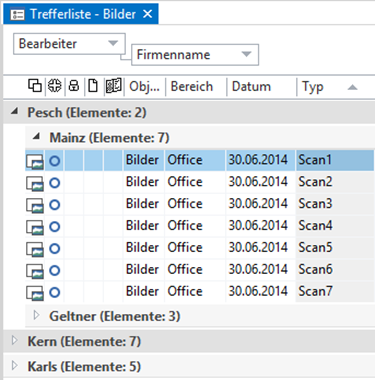Click the image icon of Scan5 row

click(35, 249)
